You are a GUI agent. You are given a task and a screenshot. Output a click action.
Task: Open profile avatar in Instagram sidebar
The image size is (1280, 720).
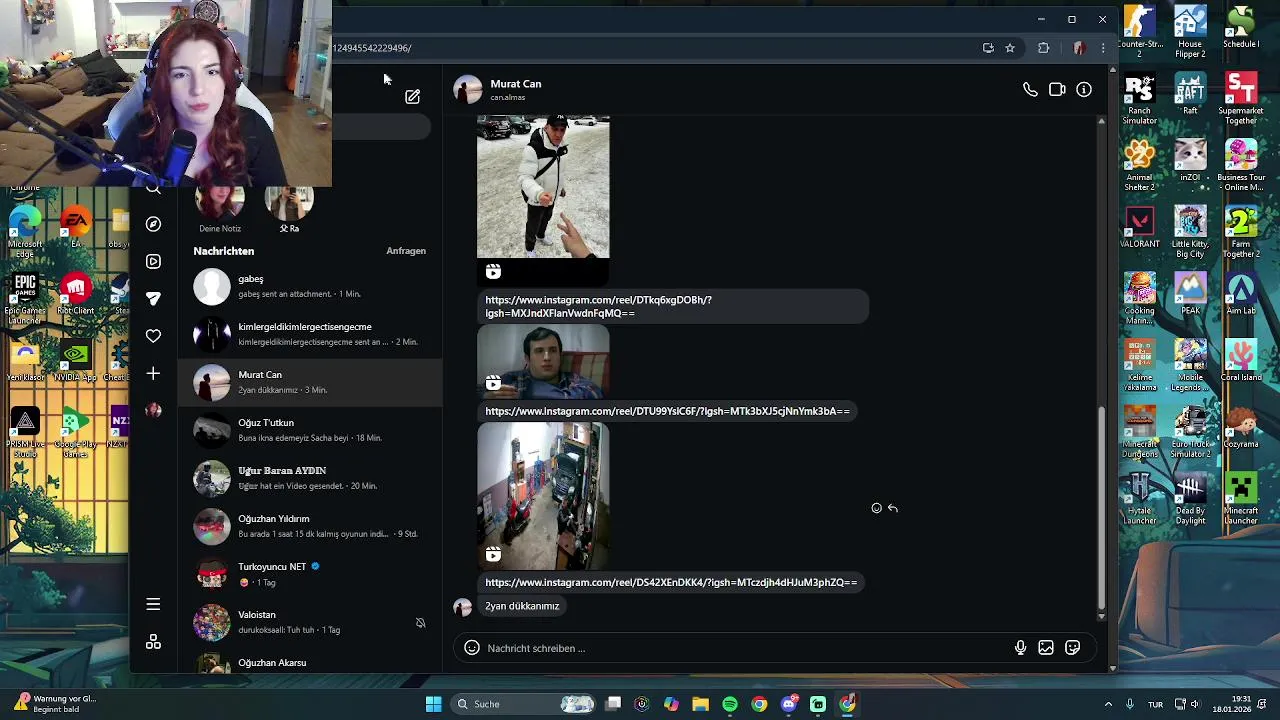[153, 410]
